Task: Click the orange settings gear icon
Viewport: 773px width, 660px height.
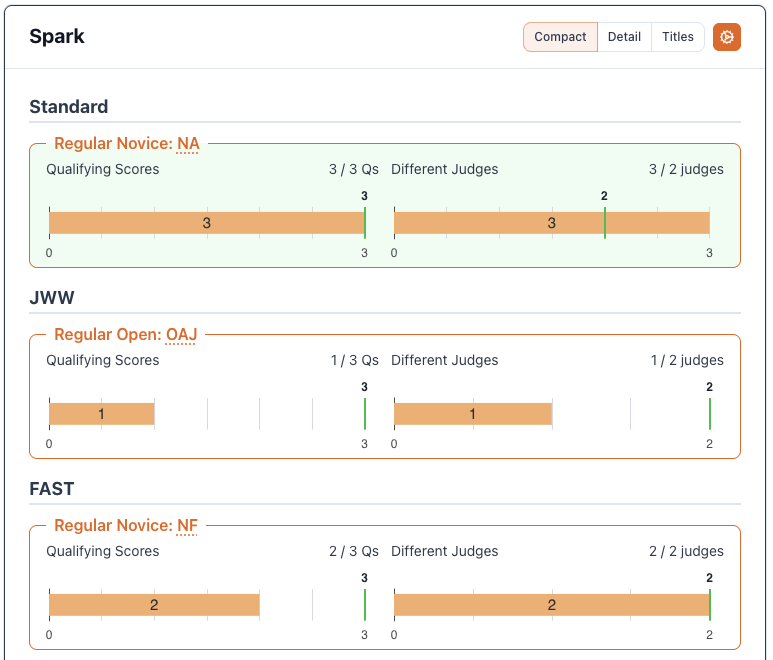Action: click(726, 37)
